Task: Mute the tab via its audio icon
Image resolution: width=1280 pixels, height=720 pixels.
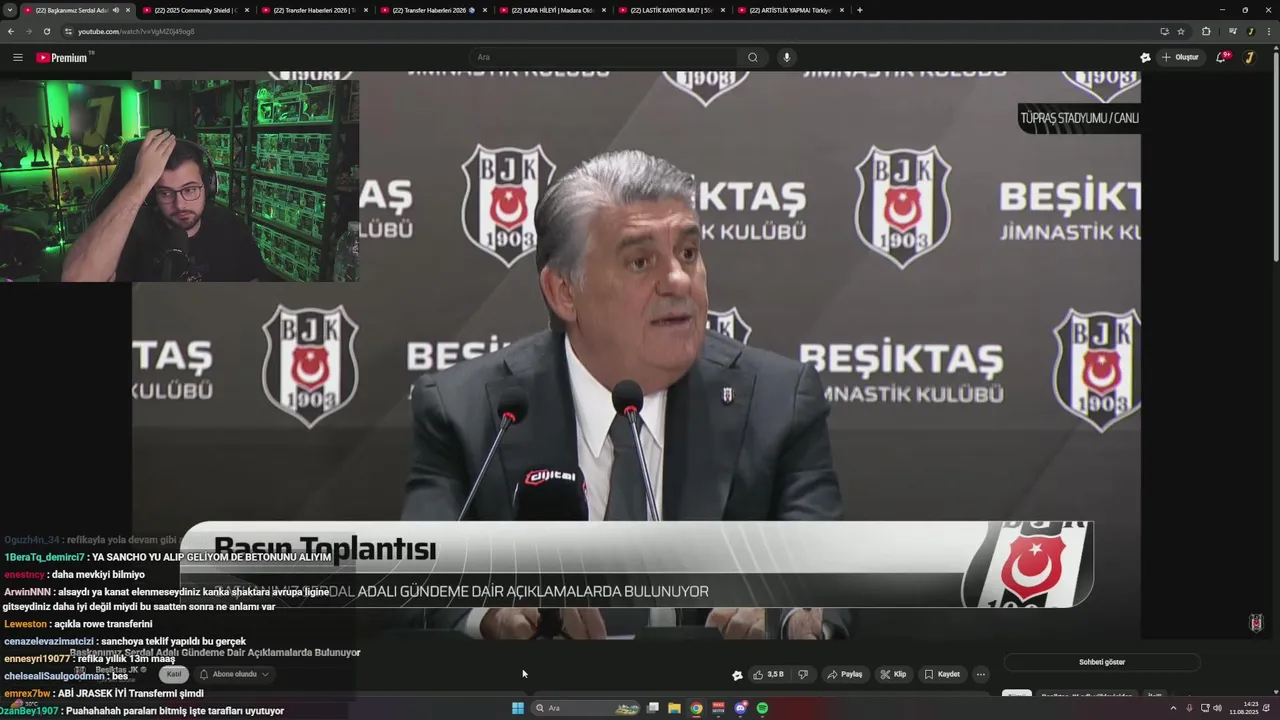Action: pyautogui.click(x=116, y=10)
